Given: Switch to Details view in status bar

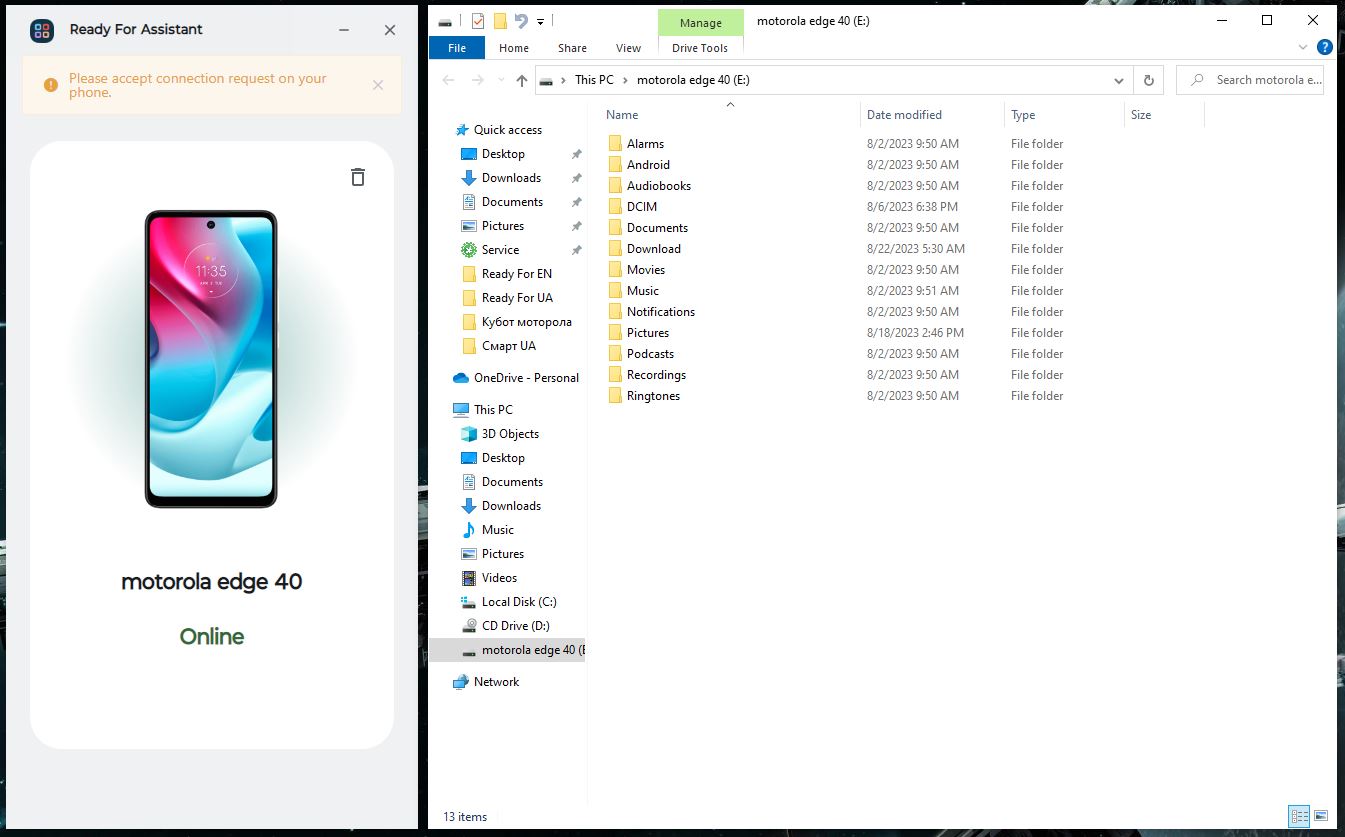Looking at the screenshot, I should point(1299,816).
